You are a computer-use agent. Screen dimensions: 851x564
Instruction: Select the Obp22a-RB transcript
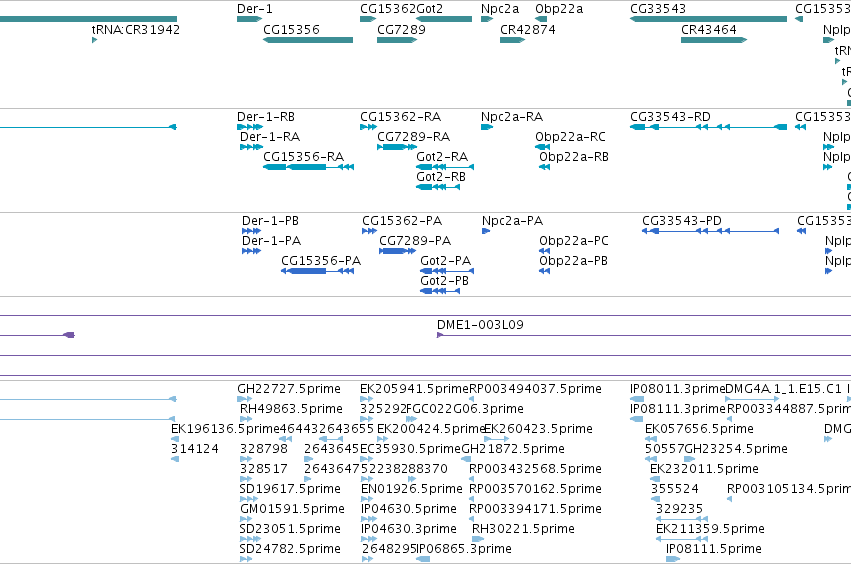coord(544,167)
